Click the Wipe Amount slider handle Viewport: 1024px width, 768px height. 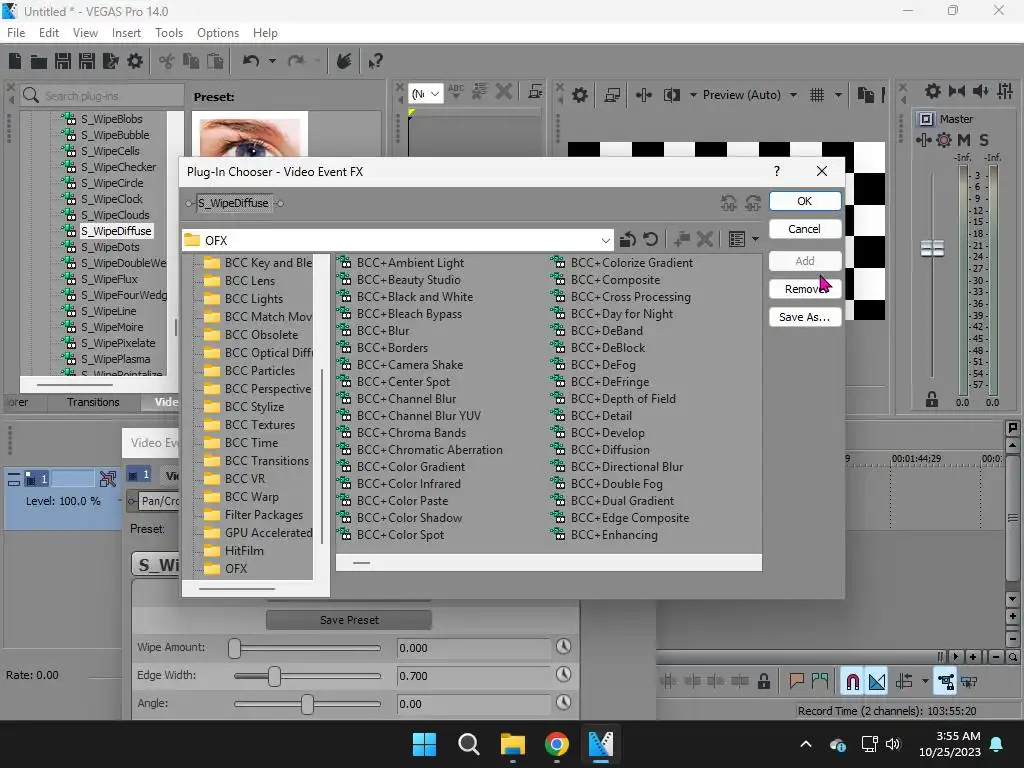click(234, 648)
